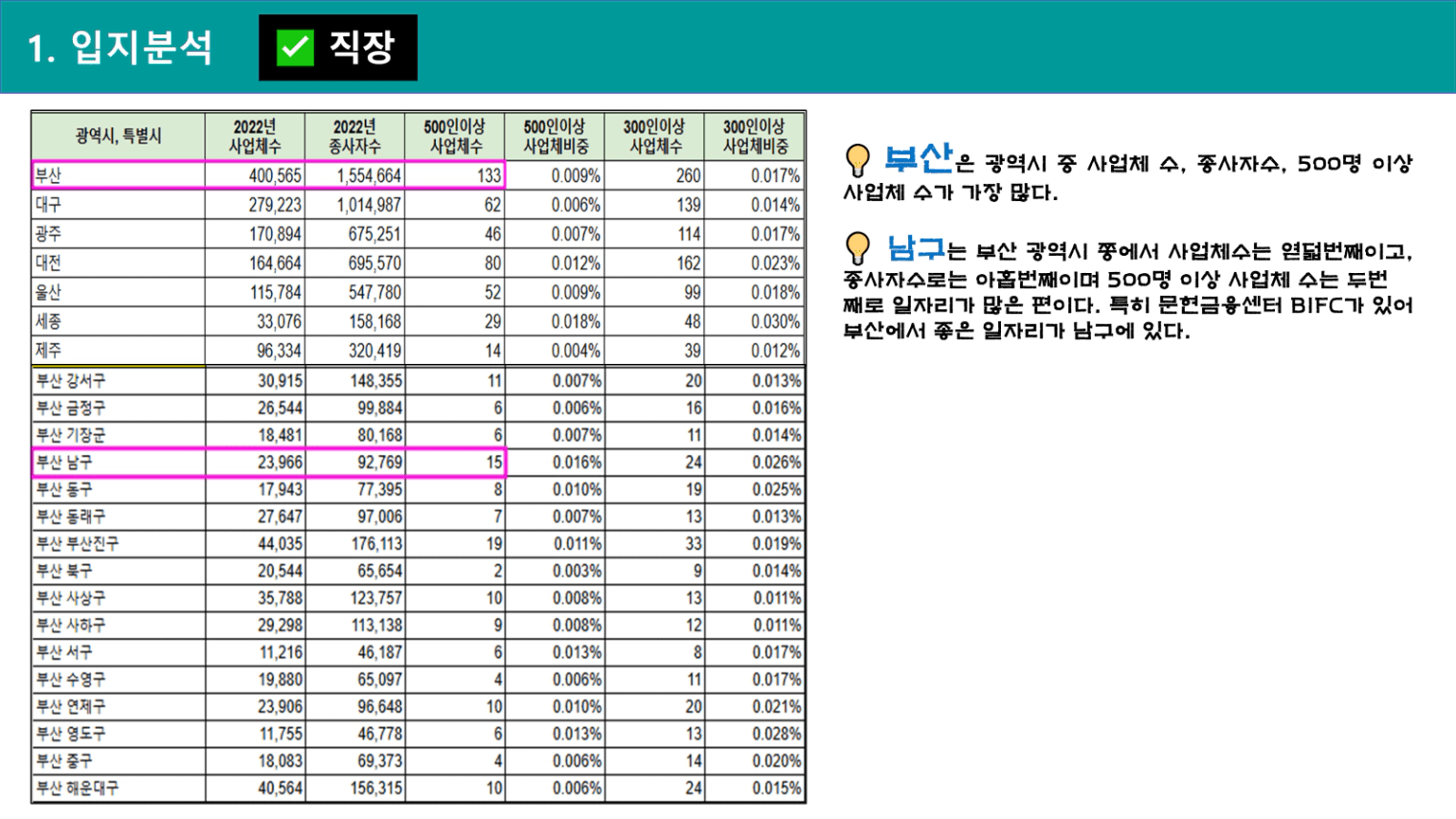Screen dimensions: 1456x819
Task: Select the 광주 row label
Action: click(x=49, y=234)
